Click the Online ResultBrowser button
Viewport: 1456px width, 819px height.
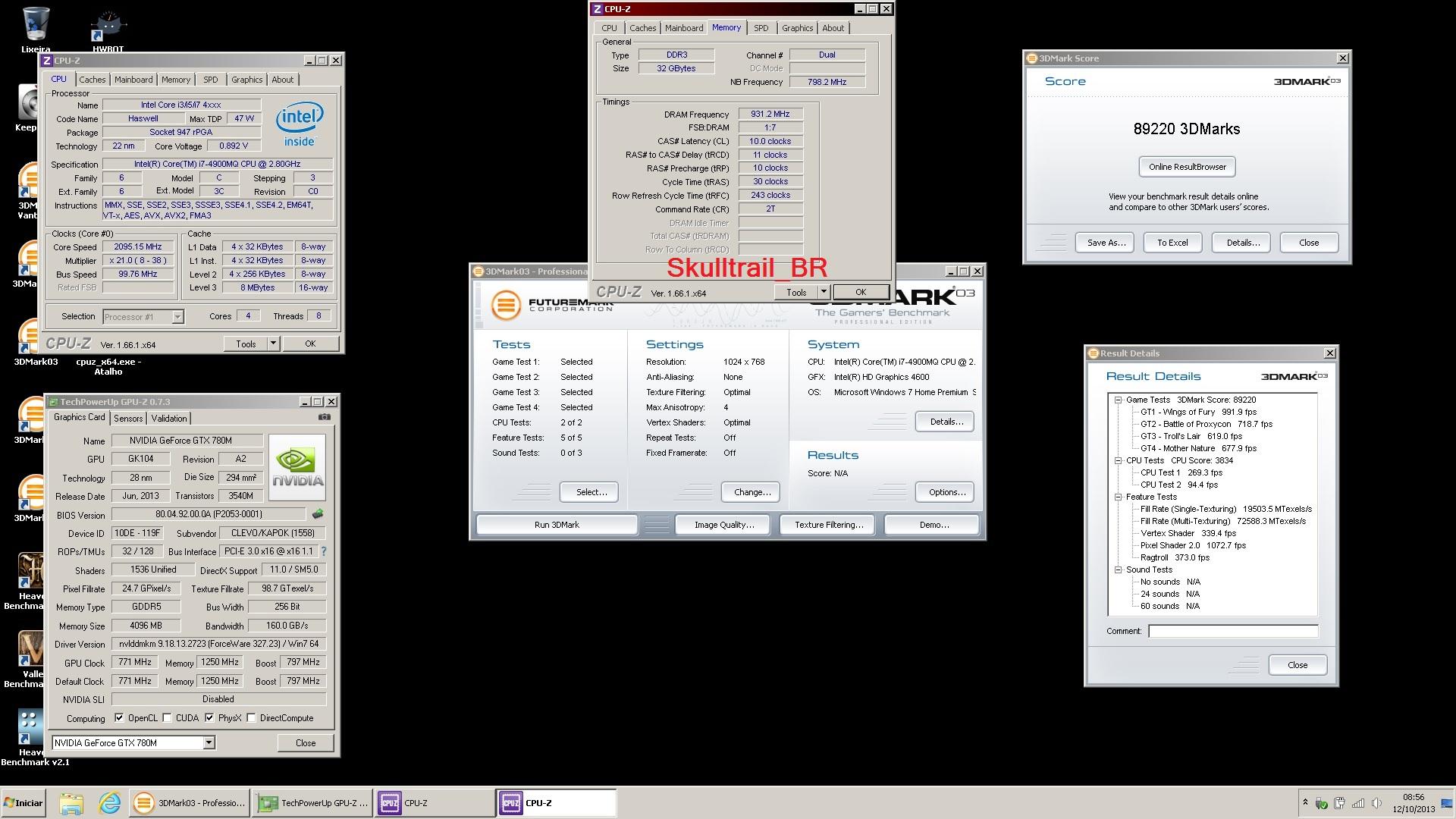[1187, 167]
